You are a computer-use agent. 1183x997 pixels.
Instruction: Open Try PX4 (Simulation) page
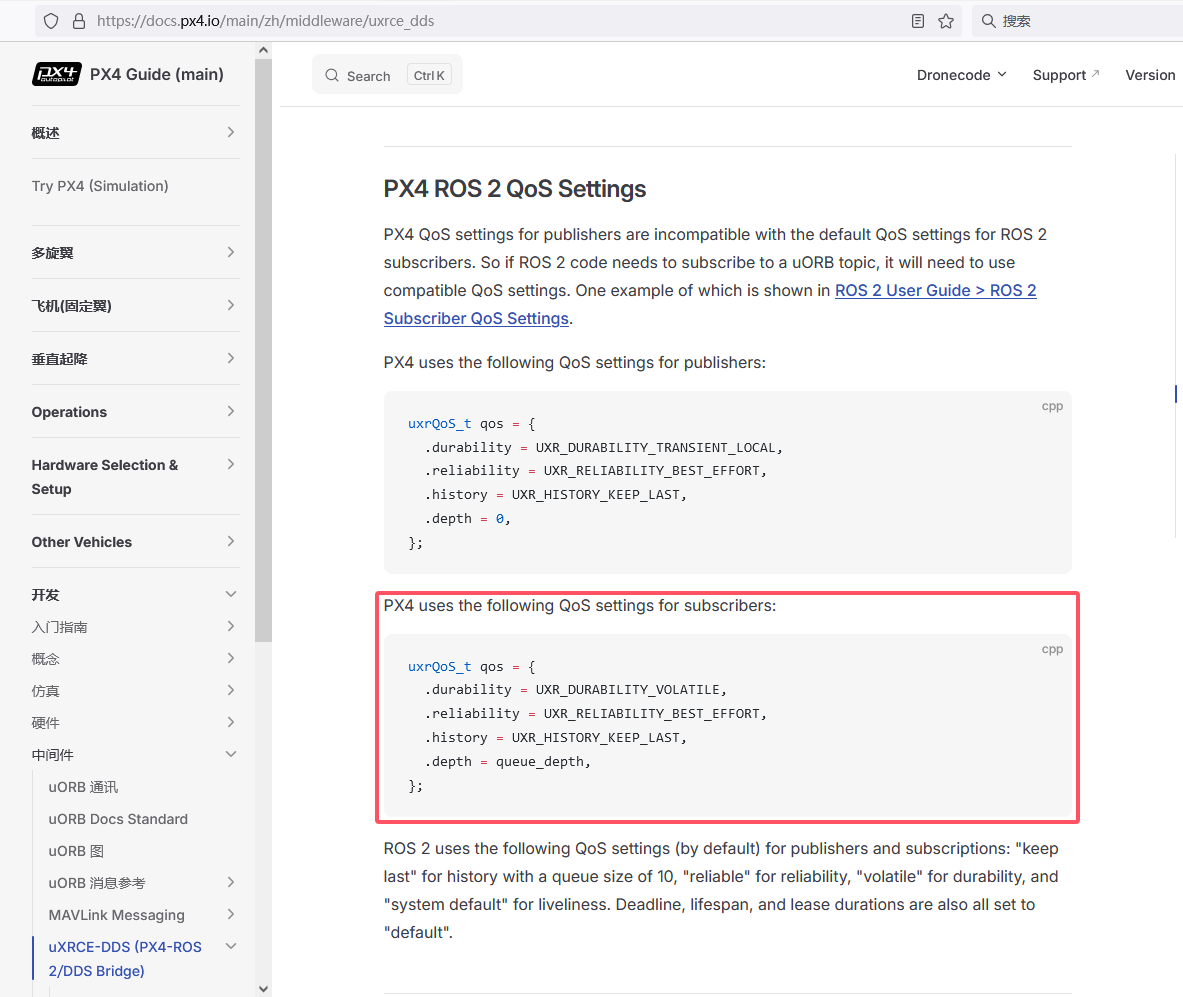pyautogui.click(x=100, y=186)
